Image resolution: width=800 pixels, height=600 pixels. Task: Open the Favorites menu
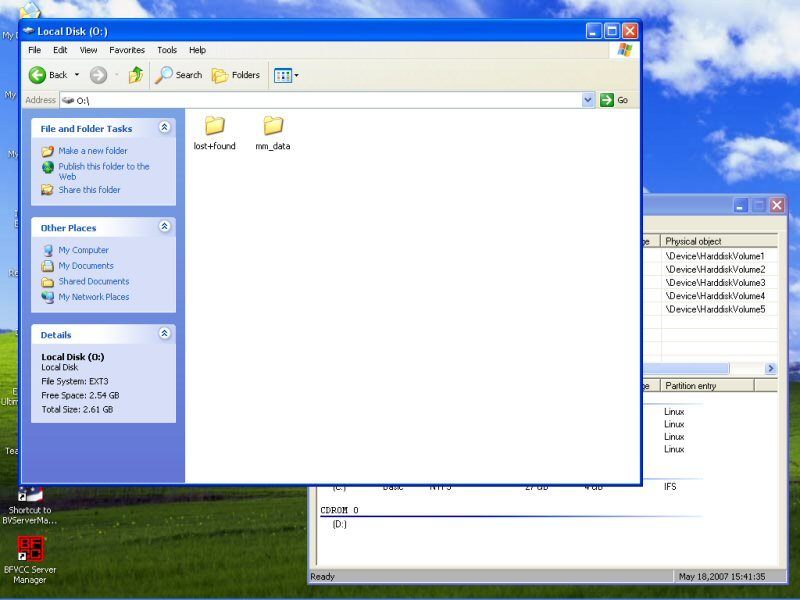coord(127,50)
